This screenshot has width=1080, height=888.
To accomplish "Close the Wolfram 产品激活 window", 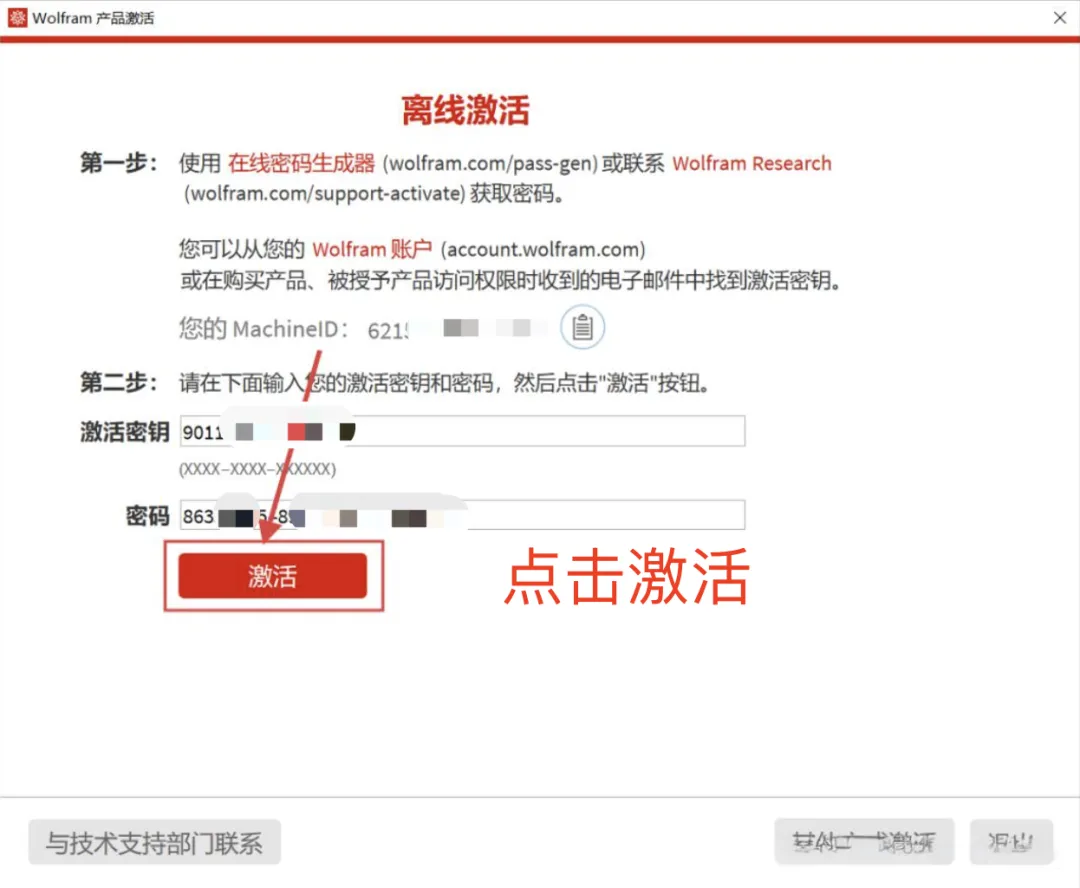I will pyautogui.click(x=1059, y=18).
